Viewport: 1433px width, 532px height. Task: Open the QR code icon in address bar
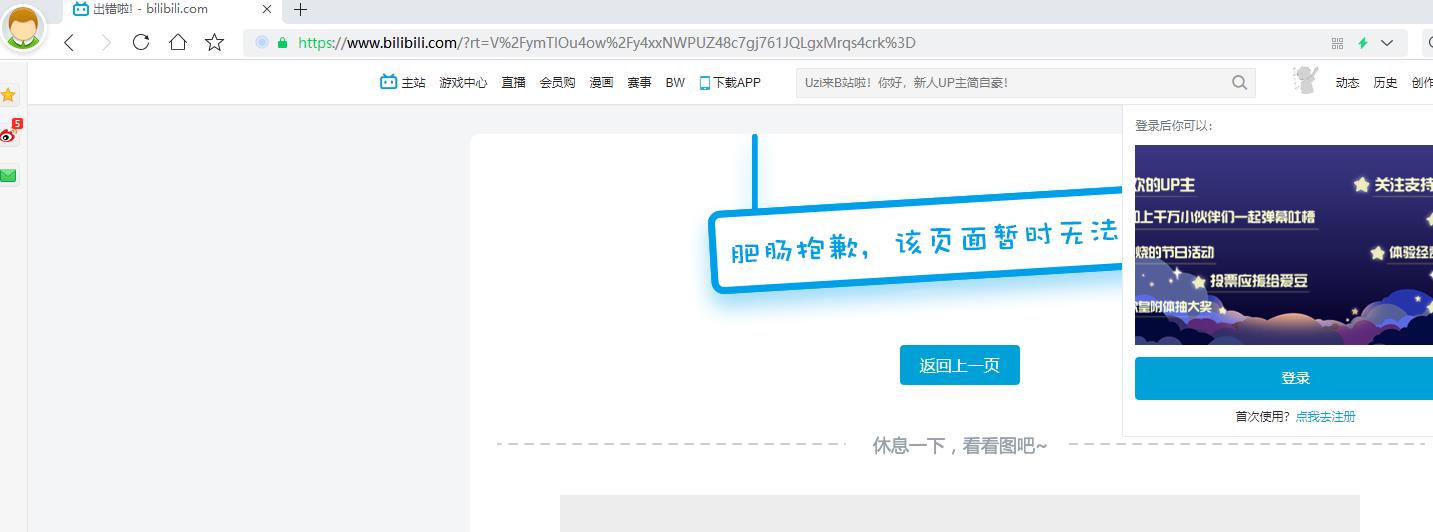(x=1337, y=43)
